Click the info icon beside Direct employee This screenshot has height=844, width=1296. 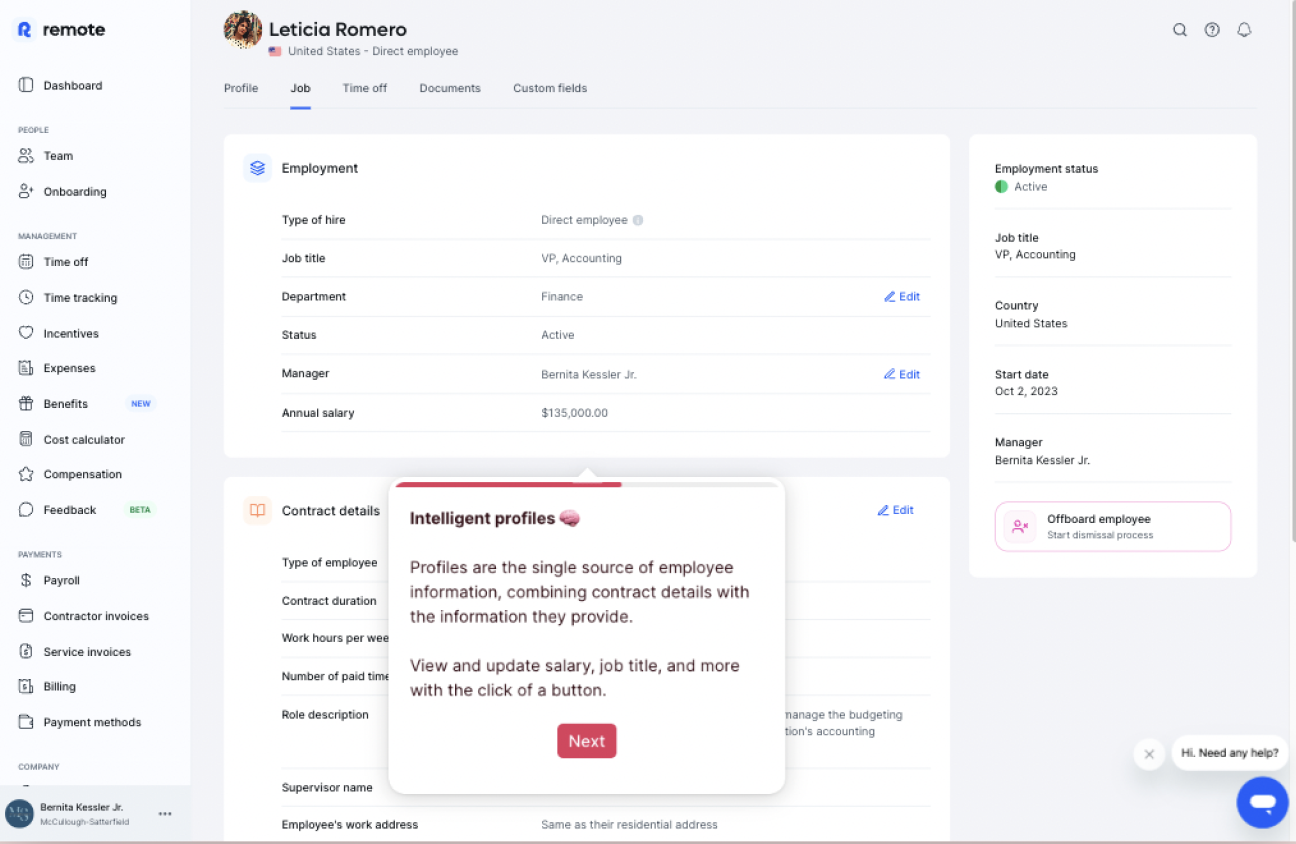(638, 220)
